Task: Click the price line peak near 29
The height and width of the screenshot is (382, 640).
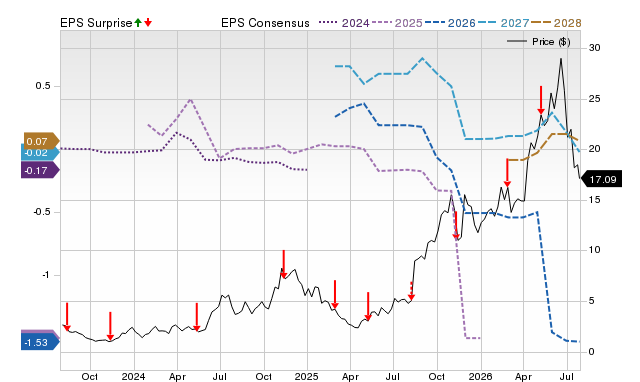Action: (561, 59)
